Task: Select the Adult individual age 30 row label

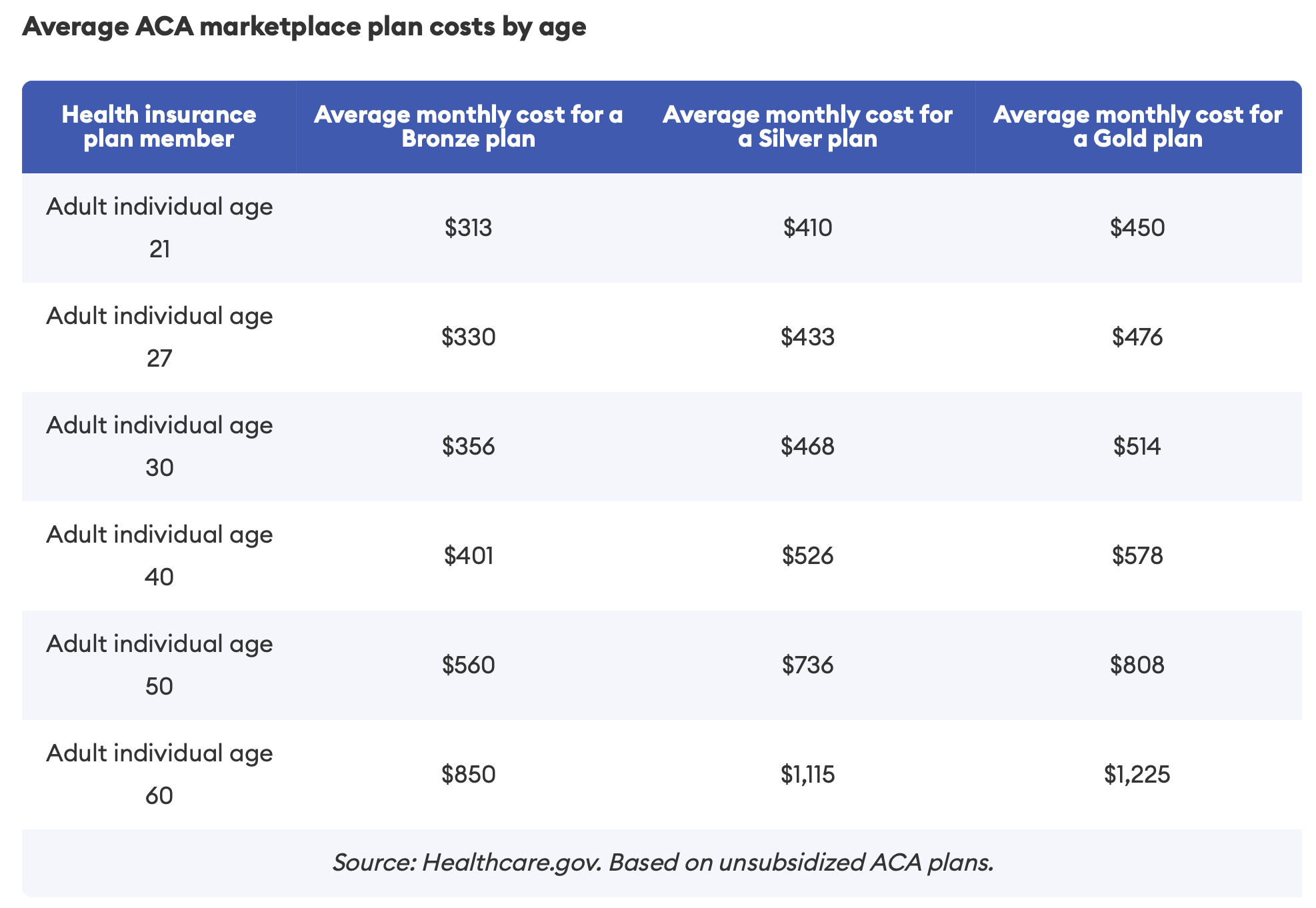Action: tap(159, 446)
